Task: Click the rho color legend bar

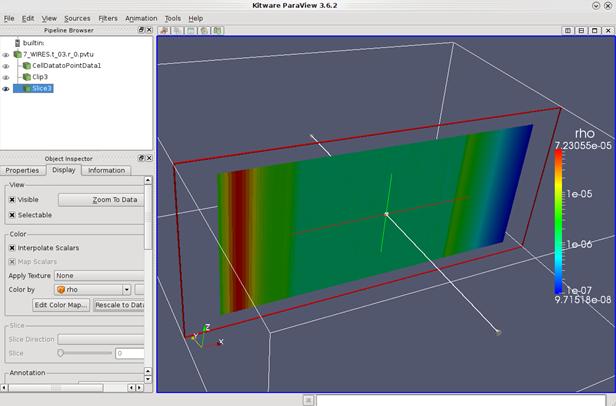Action: pyautogui.click(x=558, y=221)
